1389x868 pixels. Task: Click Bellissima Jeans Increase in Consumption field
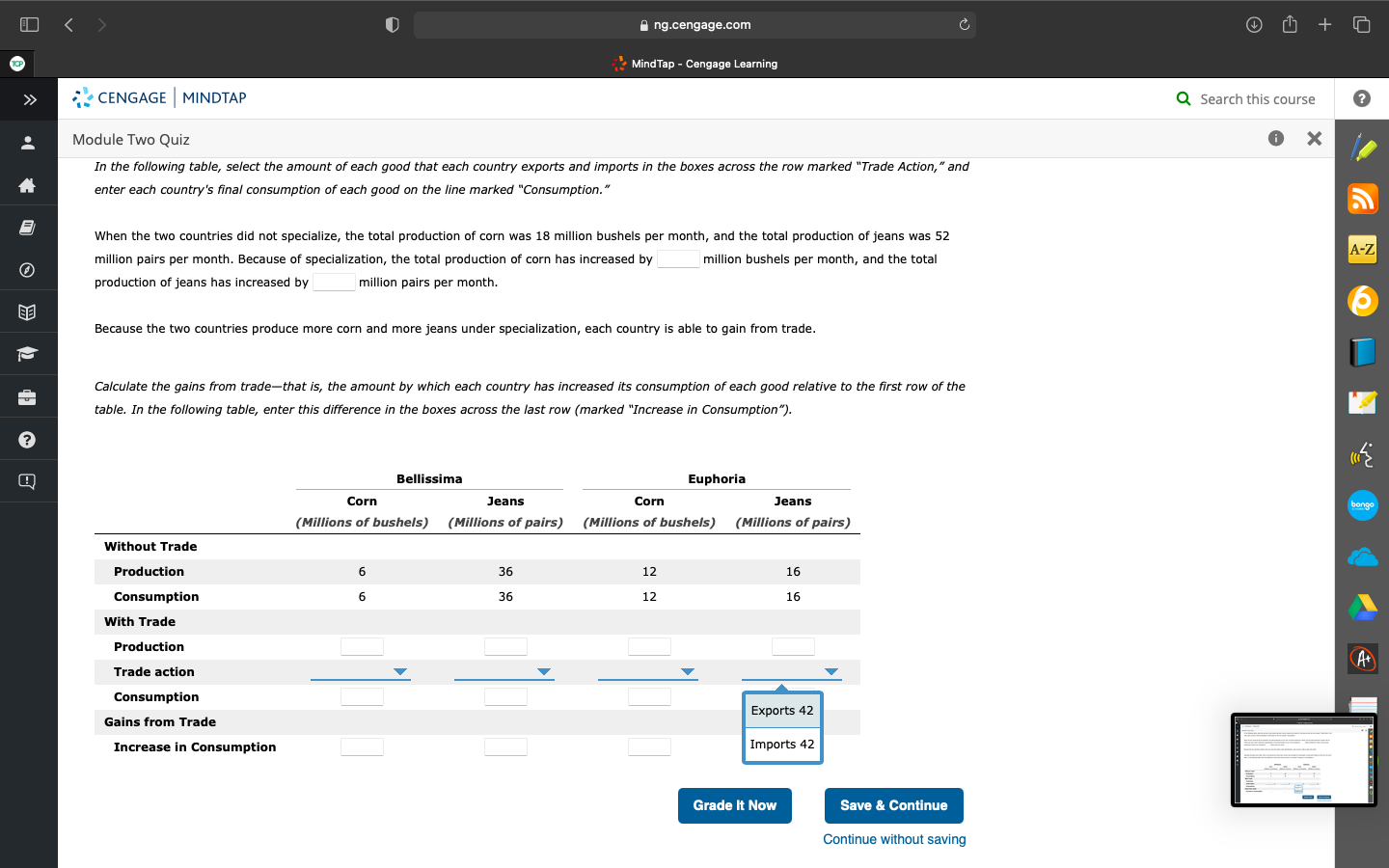click(505, 746)
